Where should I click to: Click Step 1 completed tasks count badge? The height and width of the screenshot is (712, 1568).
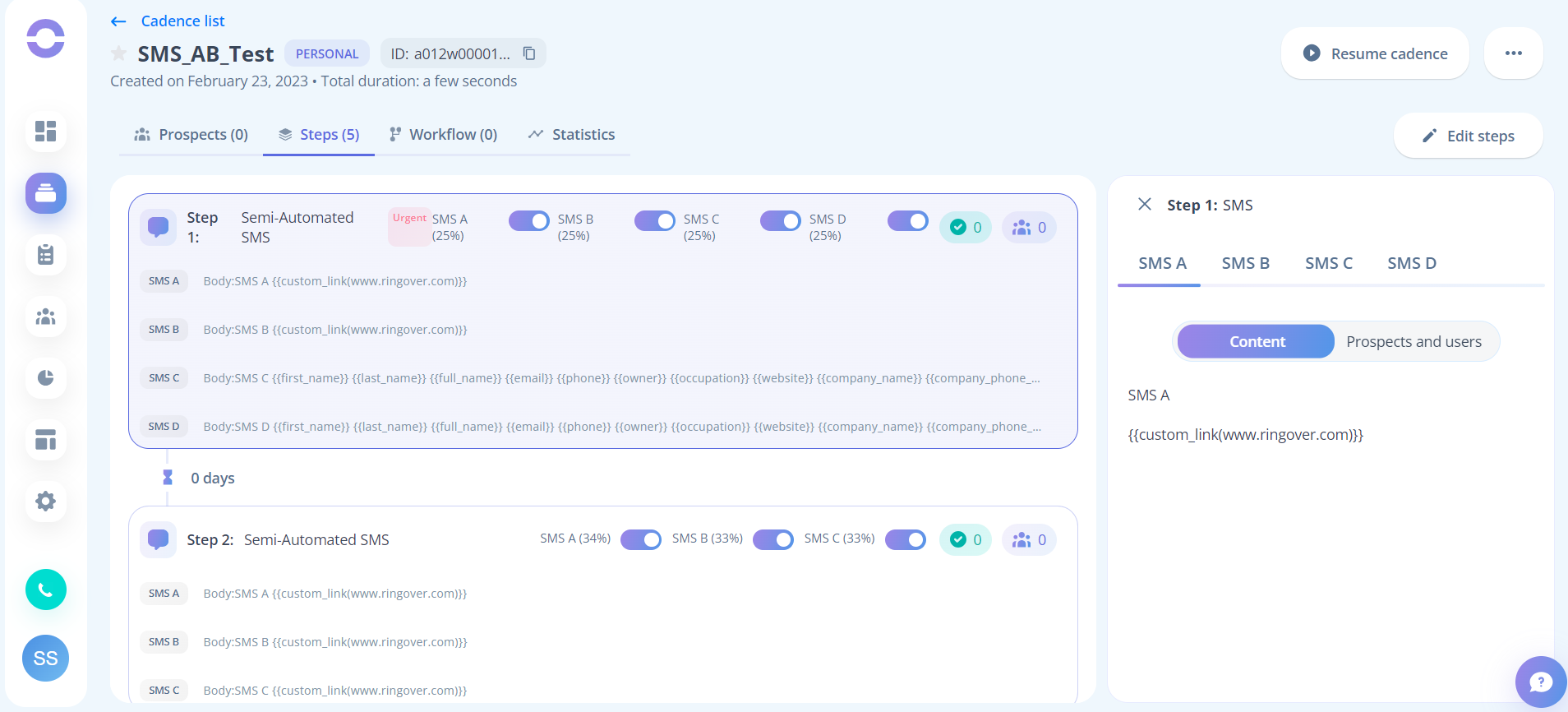click(x=966, y=227)
